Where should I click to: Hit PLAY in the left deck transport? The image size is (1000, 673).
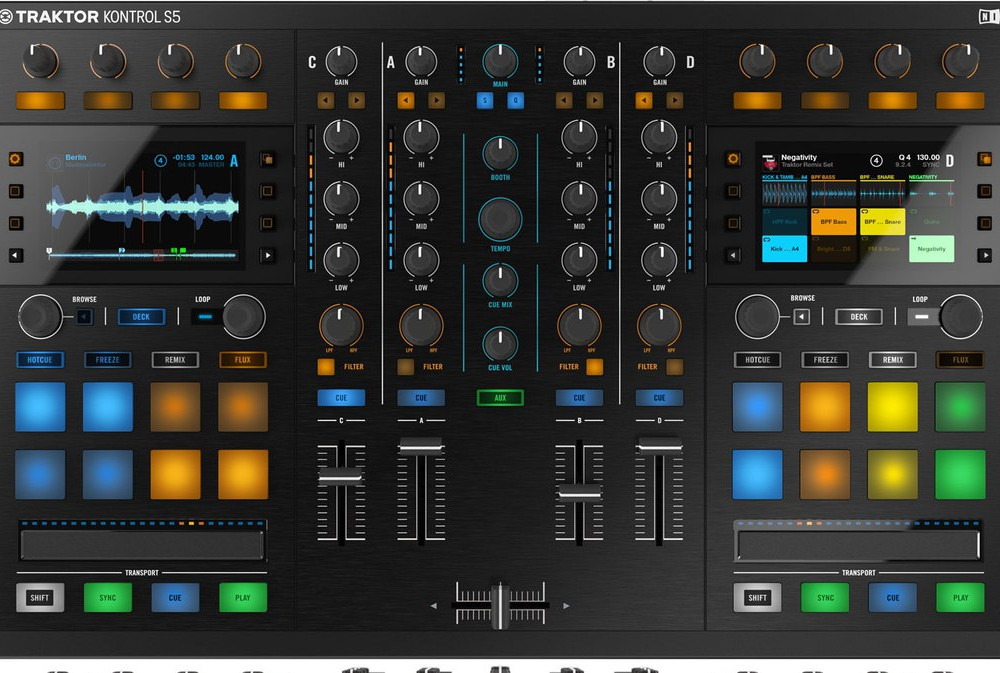(x=242, y=598)
